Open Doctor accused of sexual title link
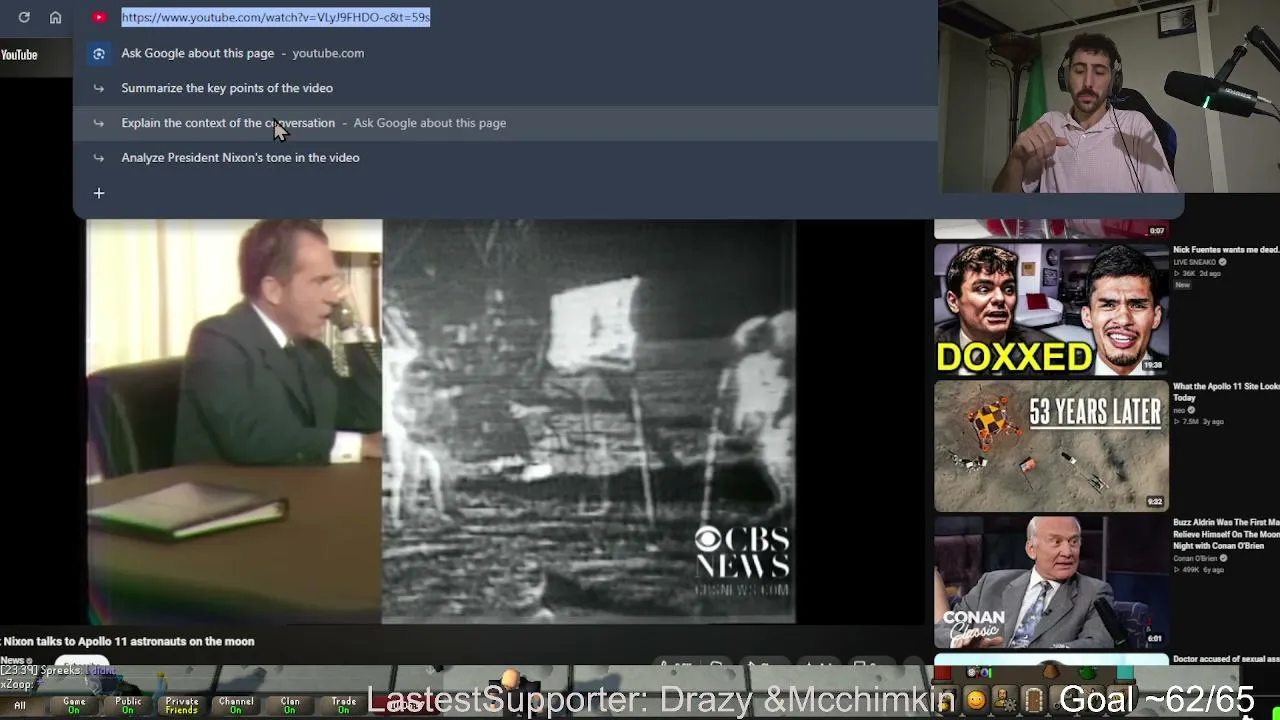Viewport: 1280px width, 720px height. (x=1226, y=659)
